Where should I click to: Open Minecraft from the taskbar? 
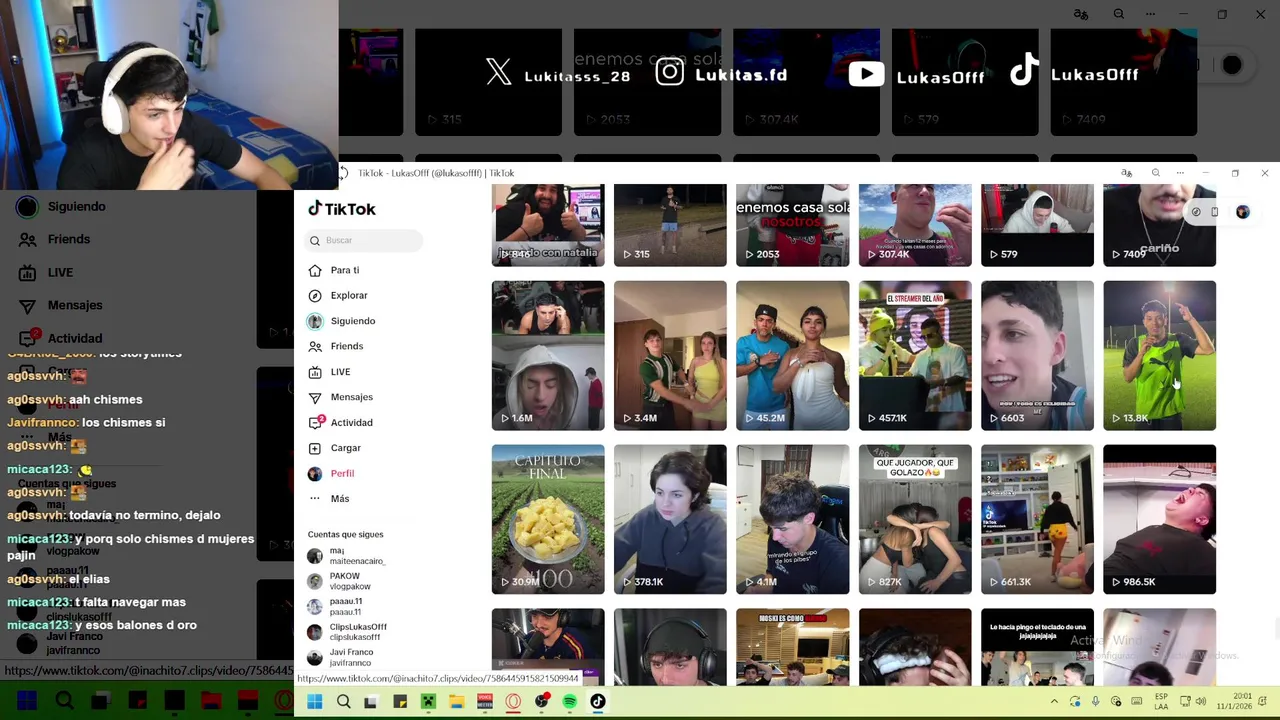(428, 702)
